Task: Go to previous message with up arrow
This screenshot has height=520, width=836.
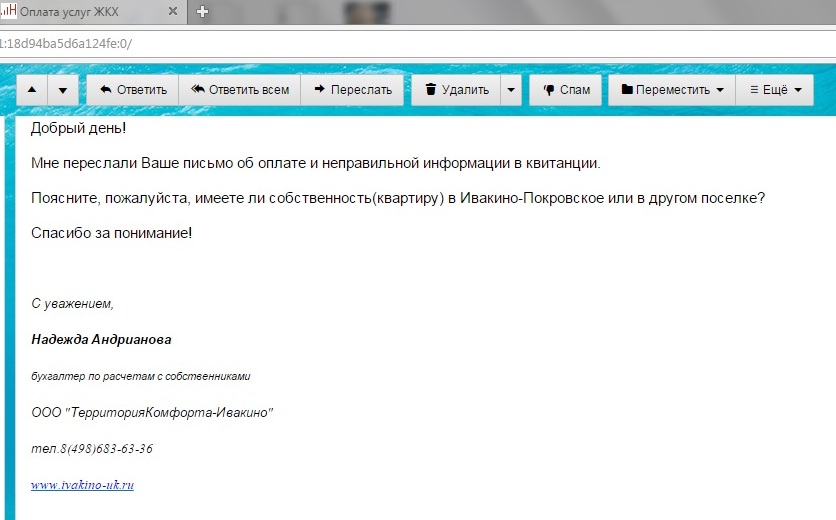Action: click(32, 90)
